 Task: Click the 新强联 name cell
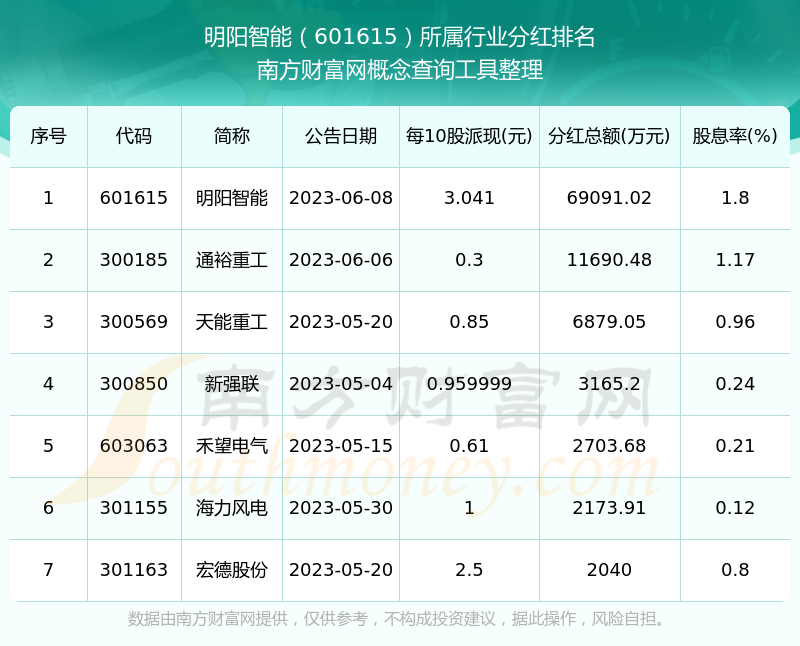click(x=232, y=384)
